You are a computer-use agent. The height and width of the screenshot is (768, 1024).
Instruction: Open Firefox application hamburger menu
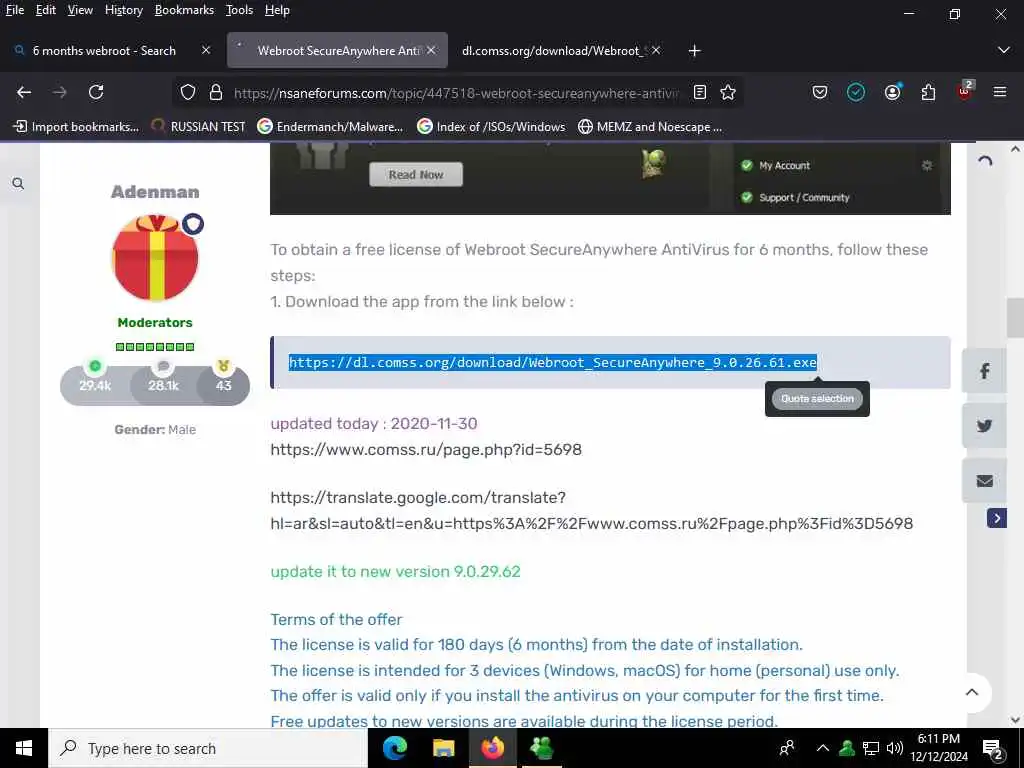coord(1000,93)
